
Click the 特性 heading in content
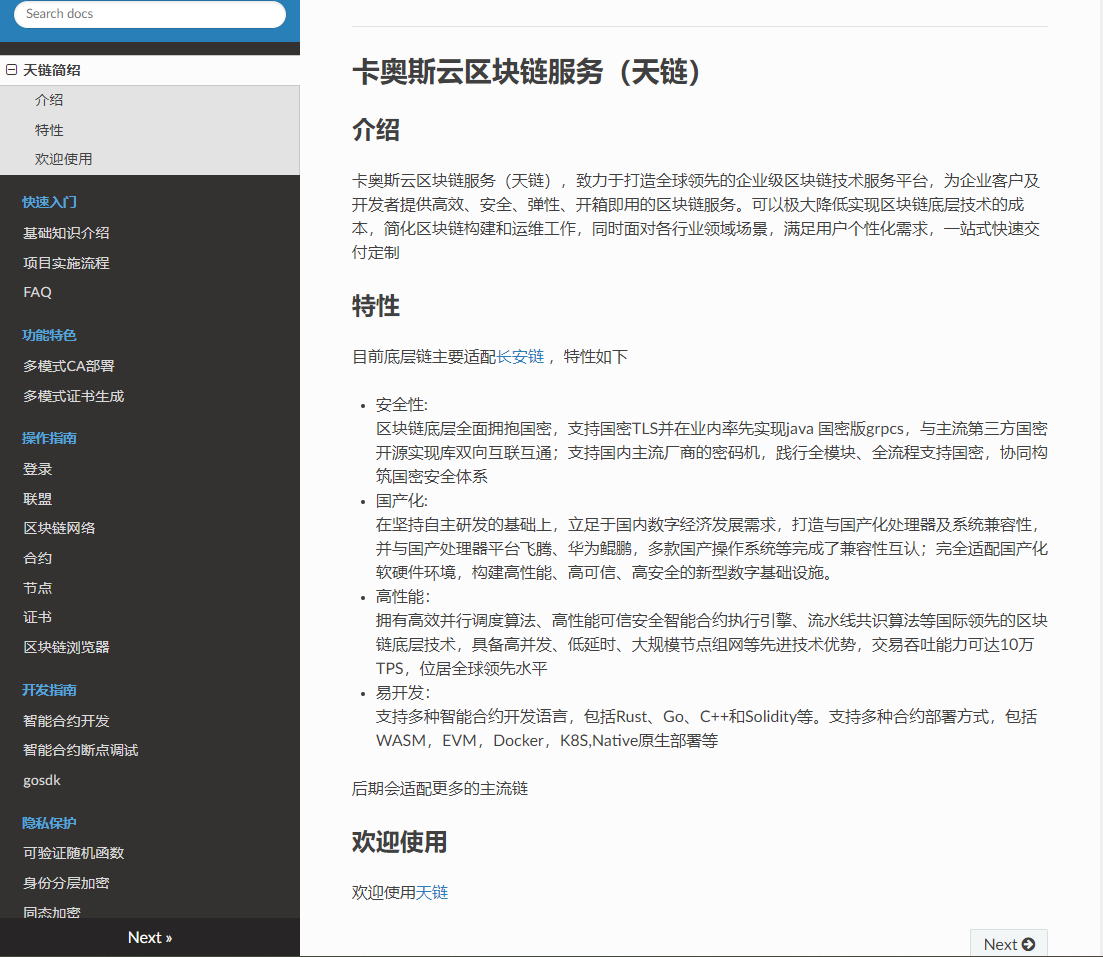(x=376, y=306)
